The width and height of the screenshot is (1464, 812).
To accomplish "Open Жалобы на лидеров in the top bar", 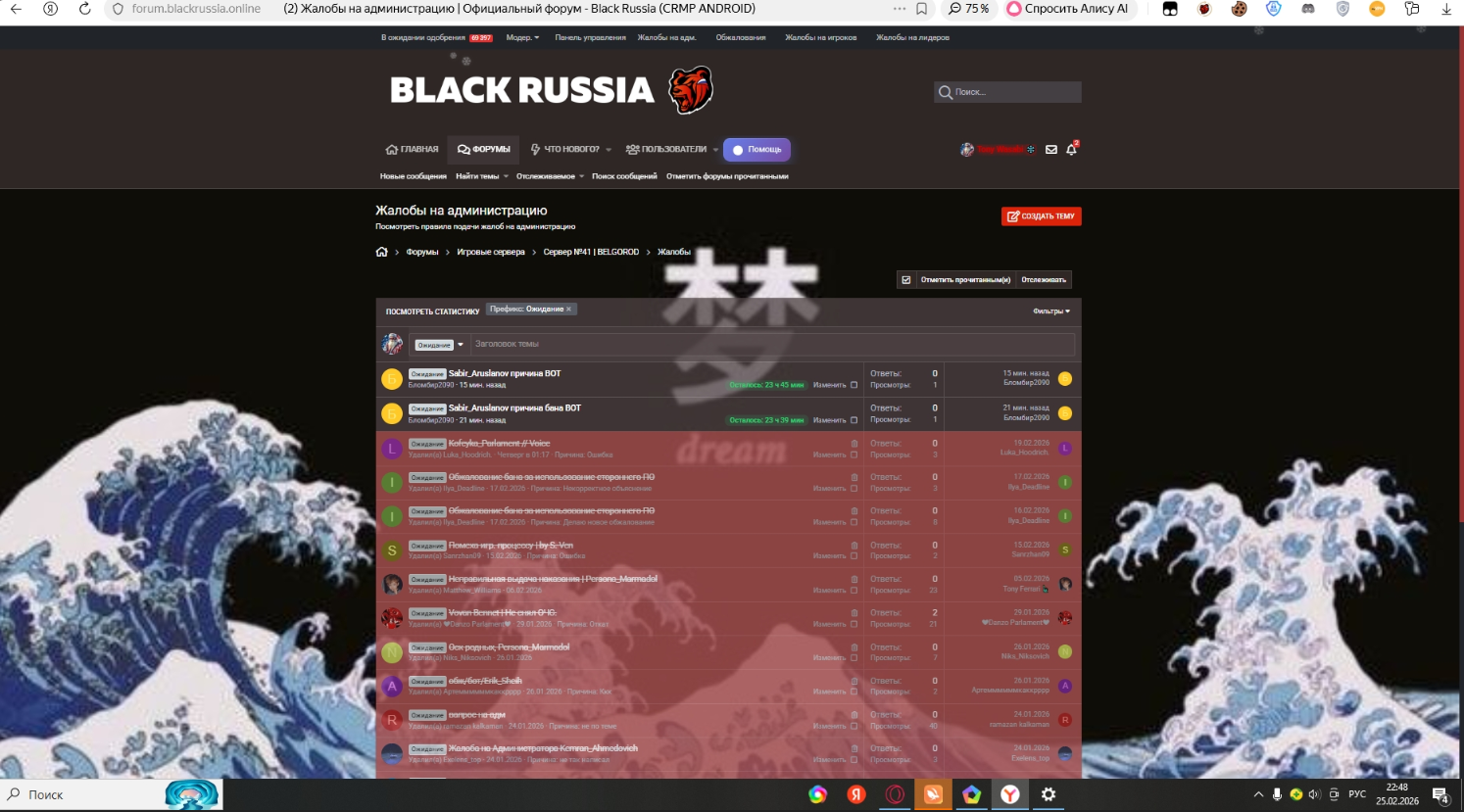I will (x=912, y=38).
